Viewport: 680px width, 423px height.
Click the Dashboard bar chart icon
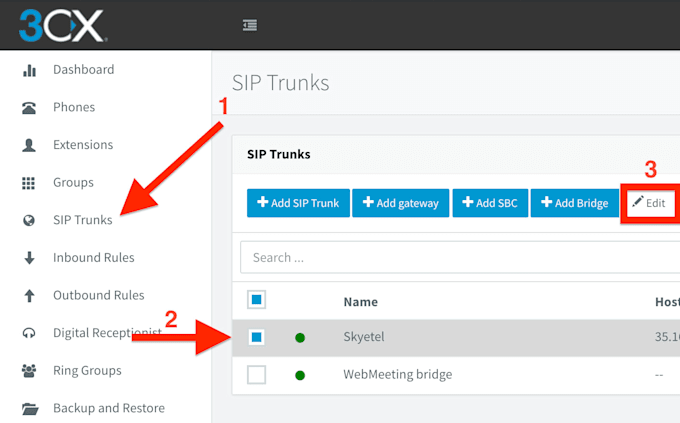click(x=29, y=70)
